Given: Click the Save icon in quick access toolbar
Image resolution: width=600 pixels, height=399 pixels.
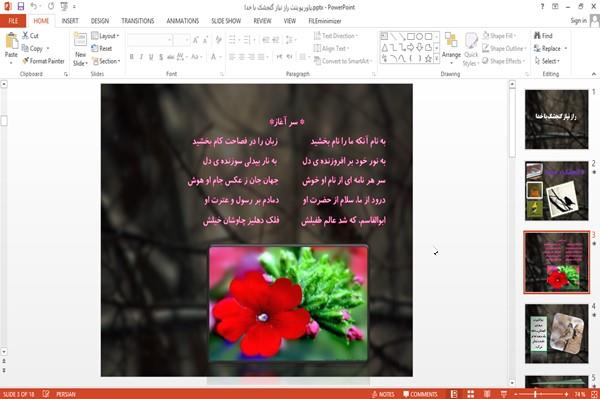Looking at the screenshot, I should pos(21,6).
